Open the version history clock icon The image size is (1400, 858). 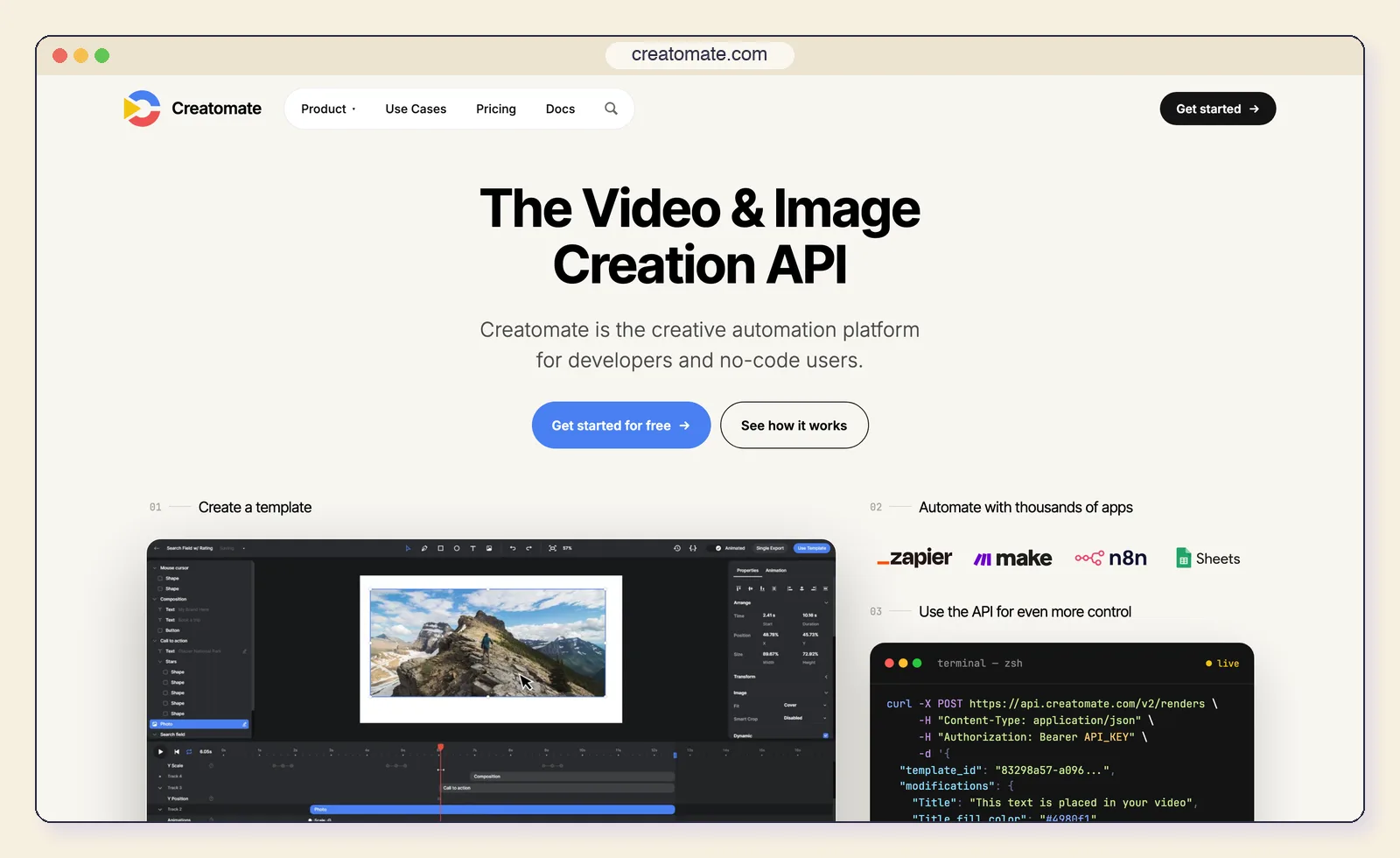677,548
